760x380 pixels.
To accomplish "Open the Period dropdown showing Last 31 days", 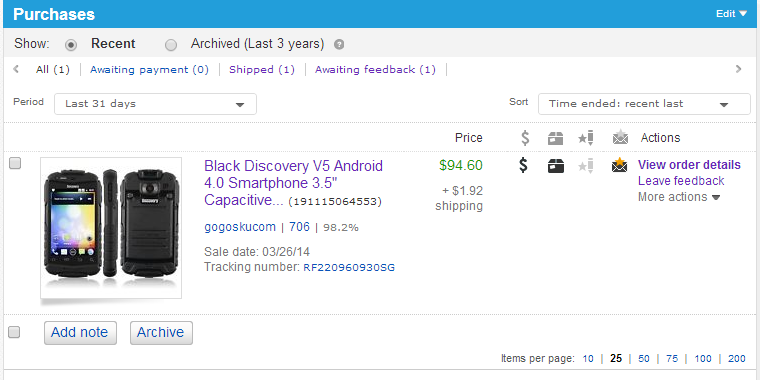I will (155, 104).
